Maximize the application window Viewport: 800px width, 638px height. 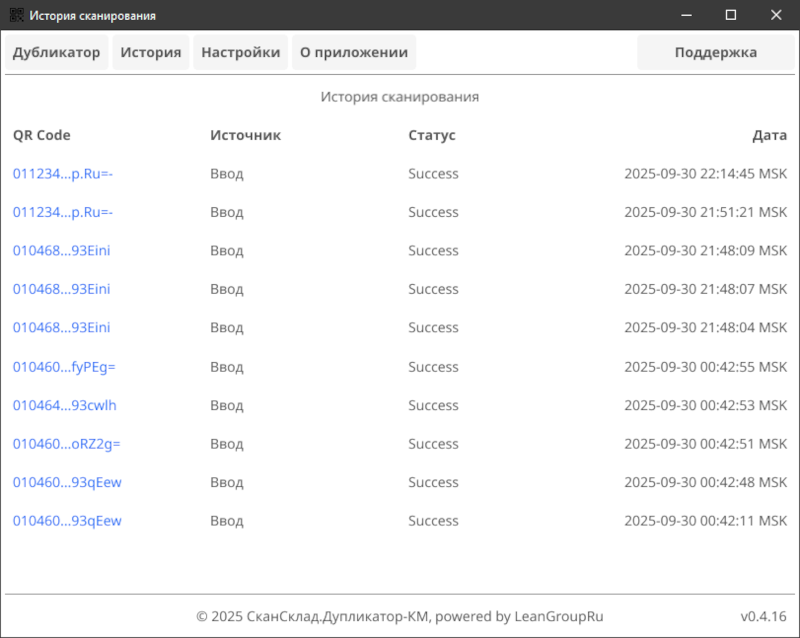(x=730, y=15)
